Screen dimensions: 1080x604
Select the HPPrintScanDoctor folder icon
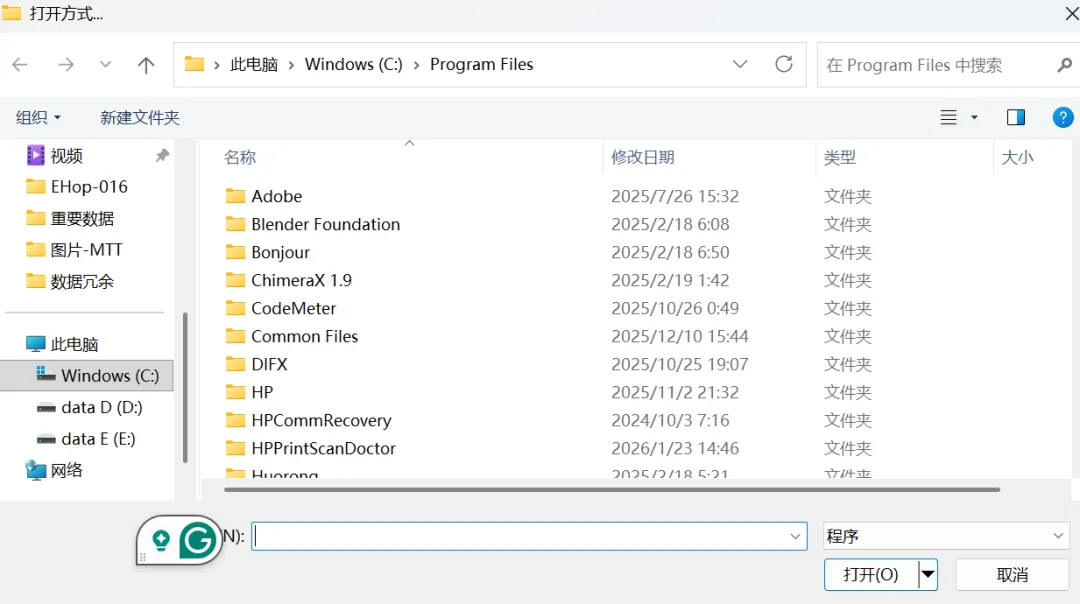click(235, 448)
